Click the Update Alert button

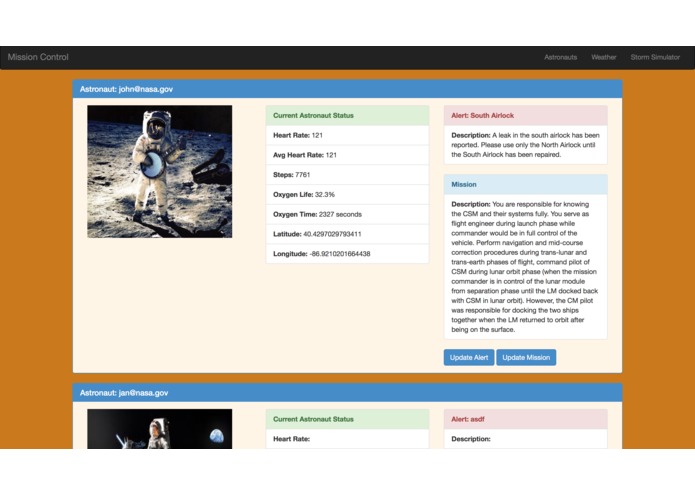469,358
